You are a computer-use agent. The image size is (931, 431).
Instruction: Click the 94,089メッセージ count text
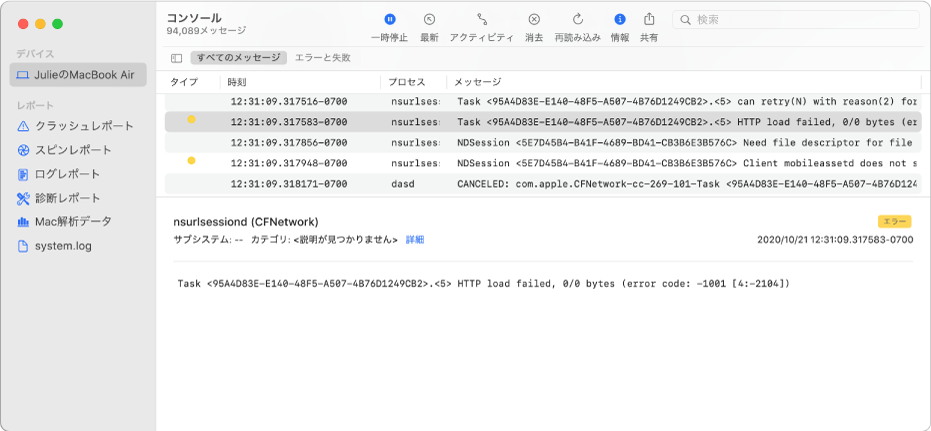pos(206,30)
